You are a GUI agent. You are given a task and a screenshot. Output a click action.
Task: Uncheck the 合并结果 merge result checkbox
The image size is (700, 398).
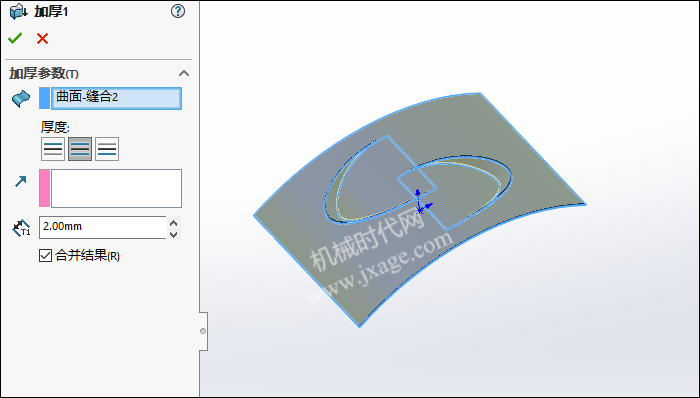point(46,256)
